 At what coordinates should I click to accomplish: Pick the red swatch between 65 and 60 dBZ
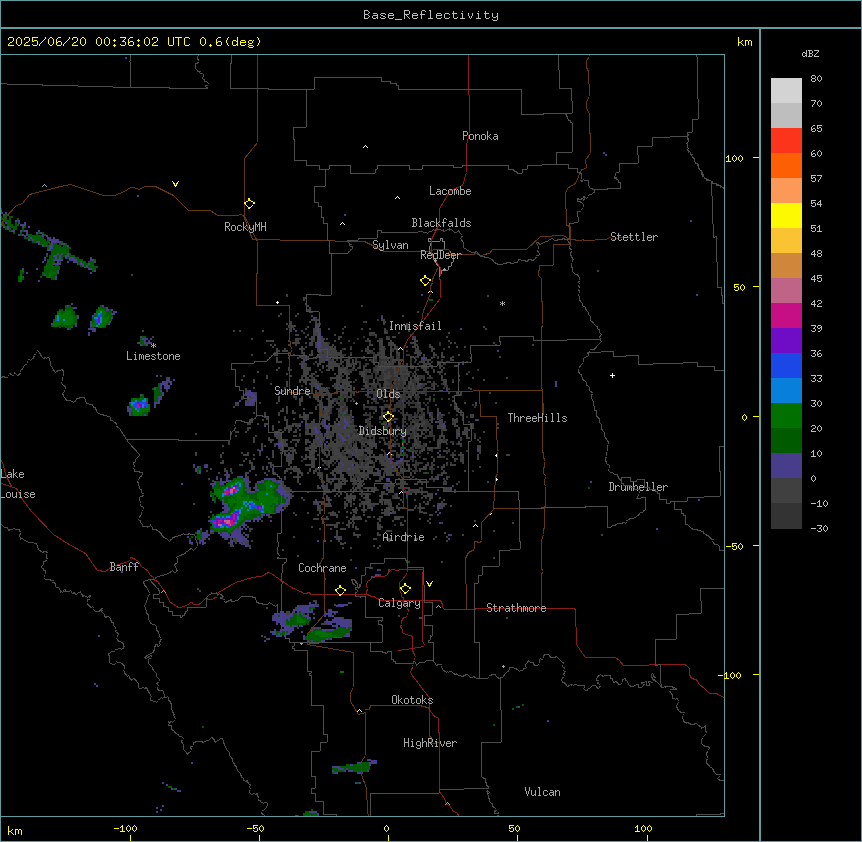[786, 140]
